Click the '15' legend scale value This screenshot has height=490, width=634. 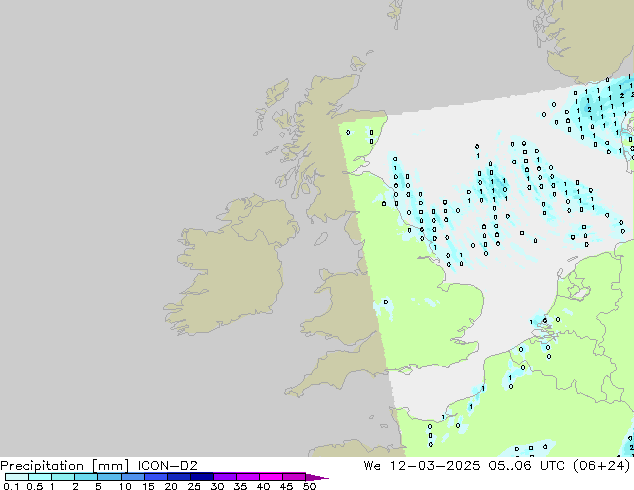tap(148, 486)
